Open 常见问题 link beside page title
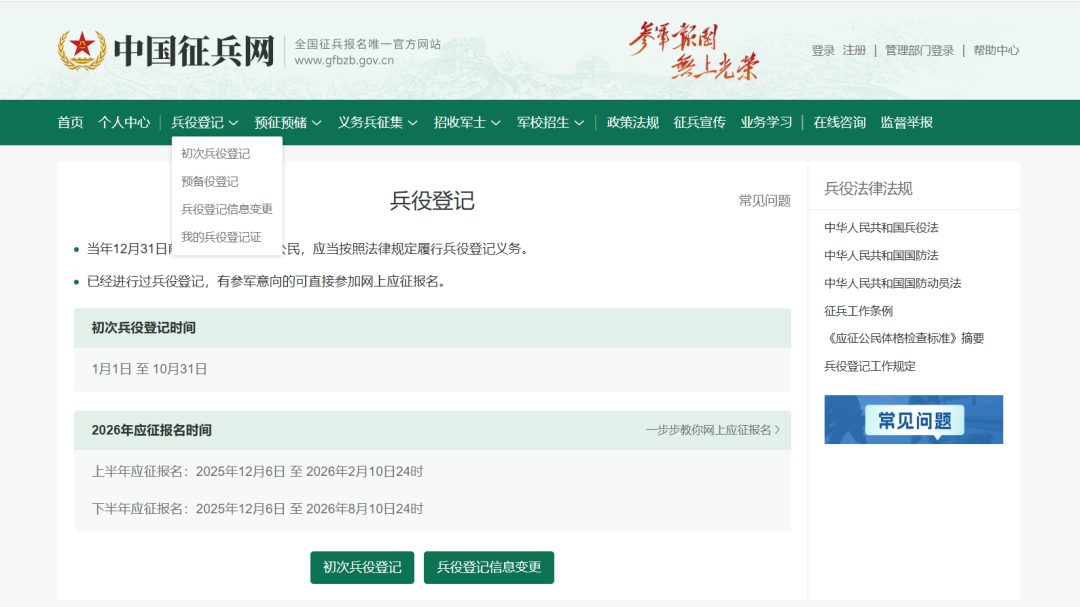The width and height of the screenshot is (1080, 607). [x=765, y=200]
